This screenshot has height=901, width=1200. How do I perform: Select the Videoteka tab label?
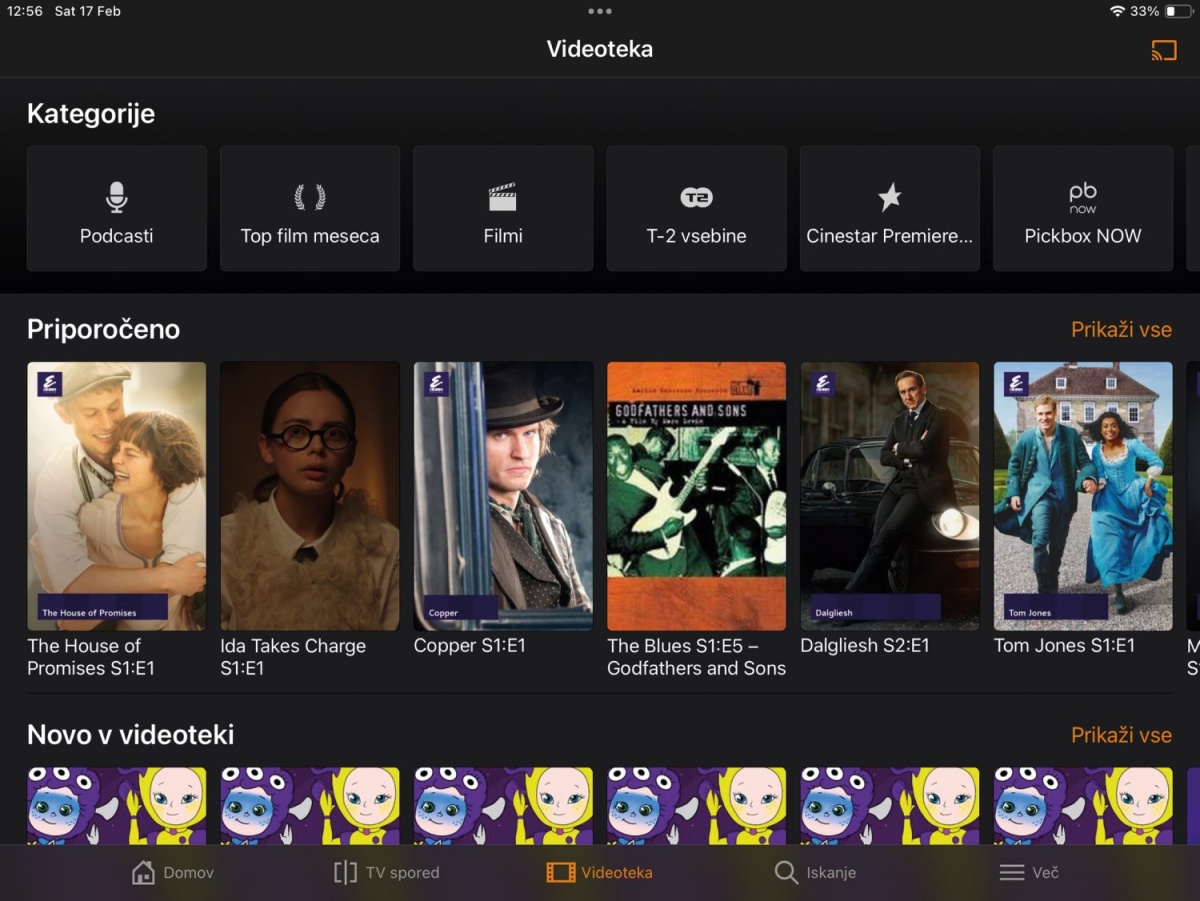(617, 873)
